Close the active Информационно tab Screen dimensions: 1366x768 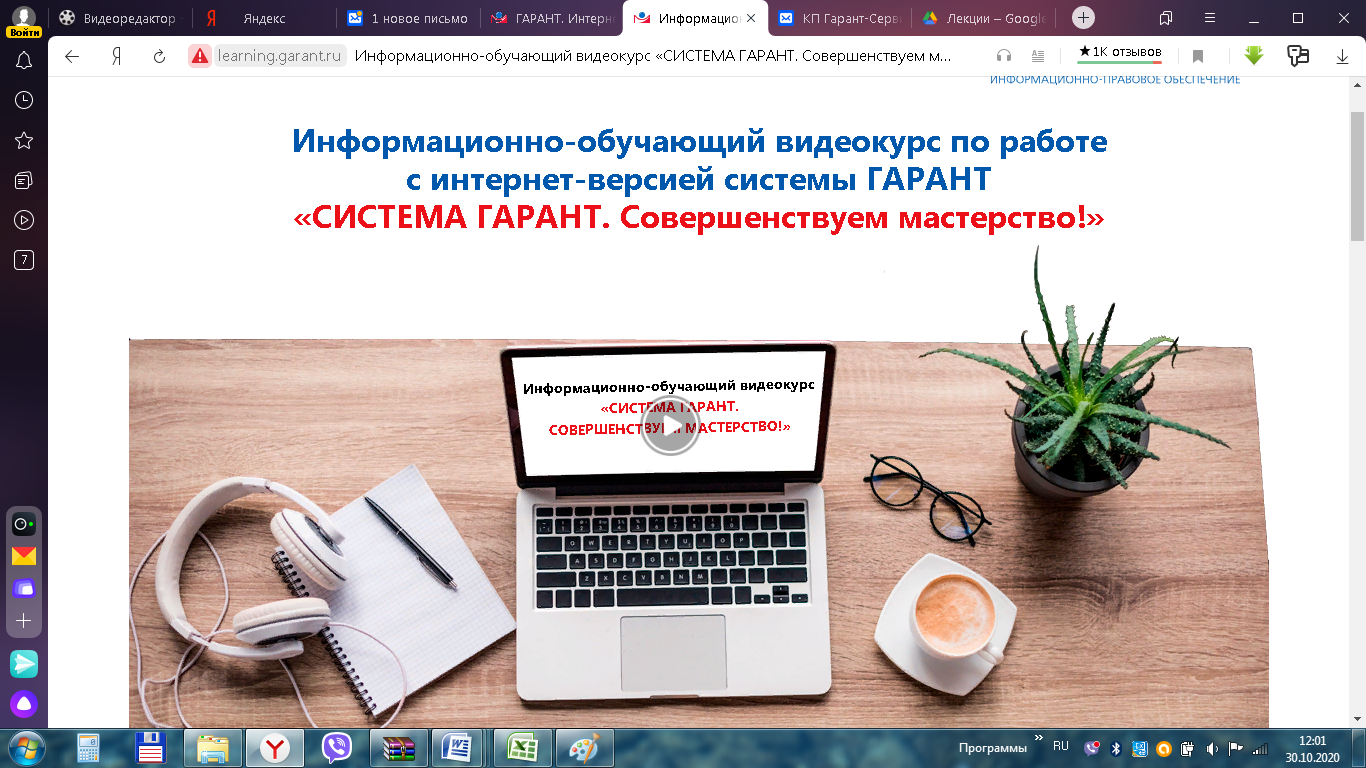751,18
